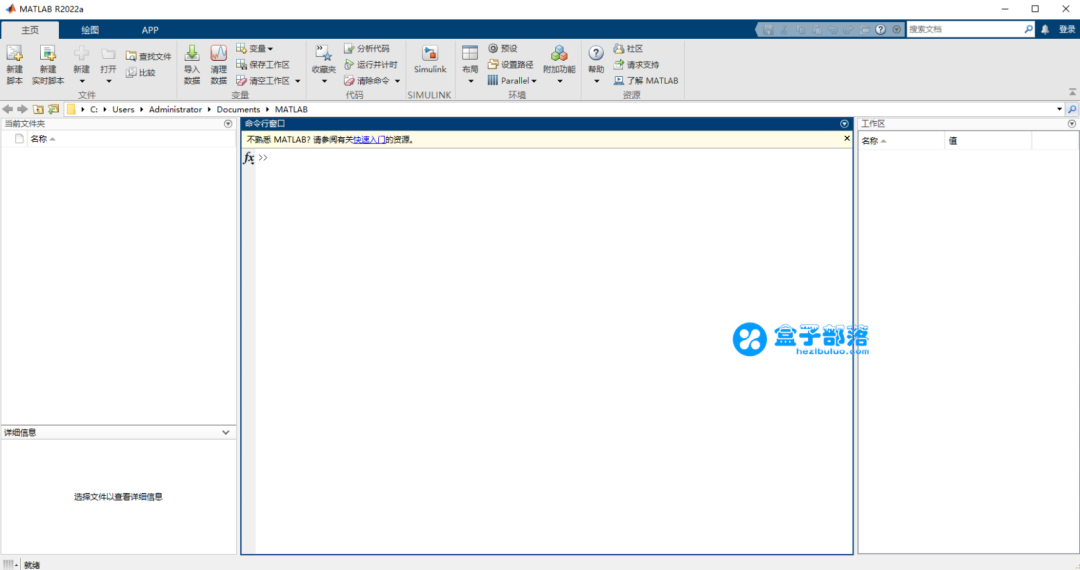
Task: Click the 新建脚本 (New Script) icon
Action: tap(14, 65)
